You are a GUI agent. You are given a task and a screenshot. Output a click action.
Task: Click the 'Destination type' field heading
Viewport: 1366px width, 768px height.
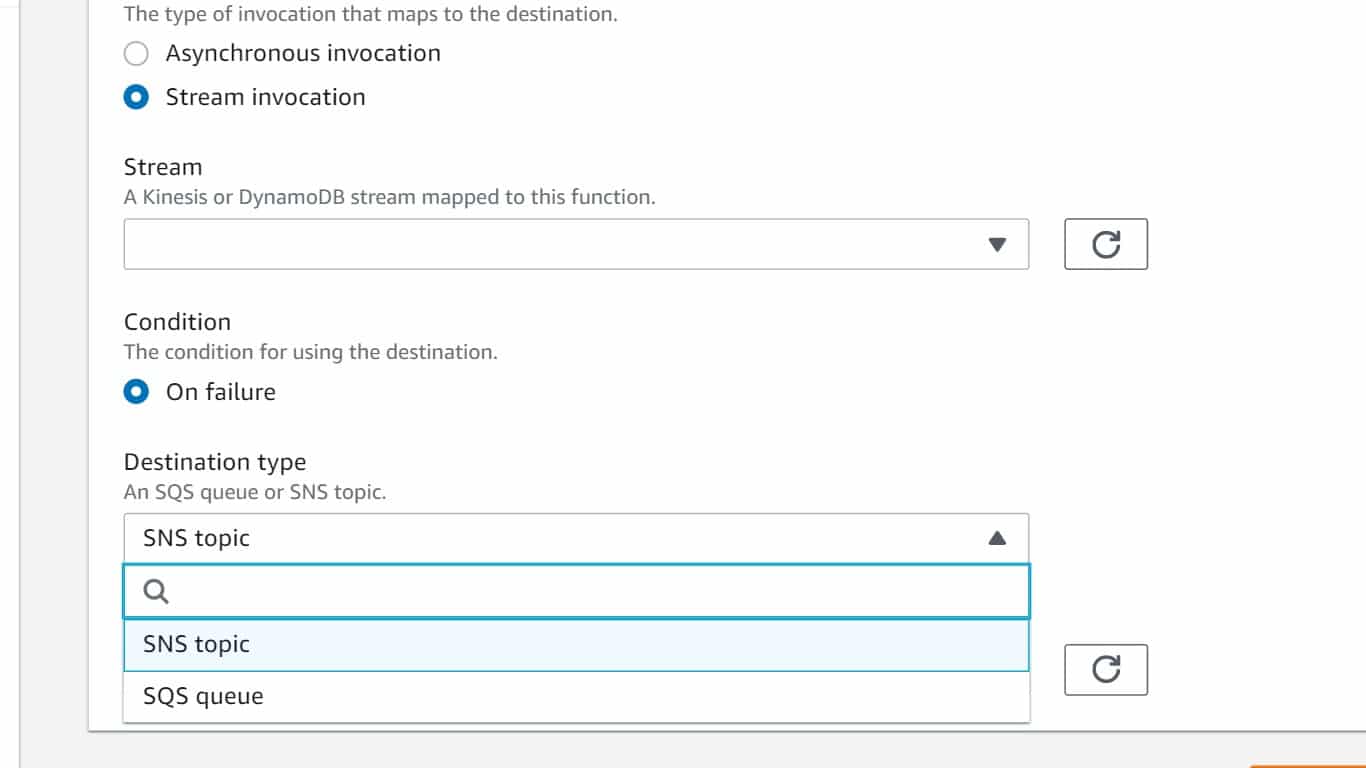(215, 462)
